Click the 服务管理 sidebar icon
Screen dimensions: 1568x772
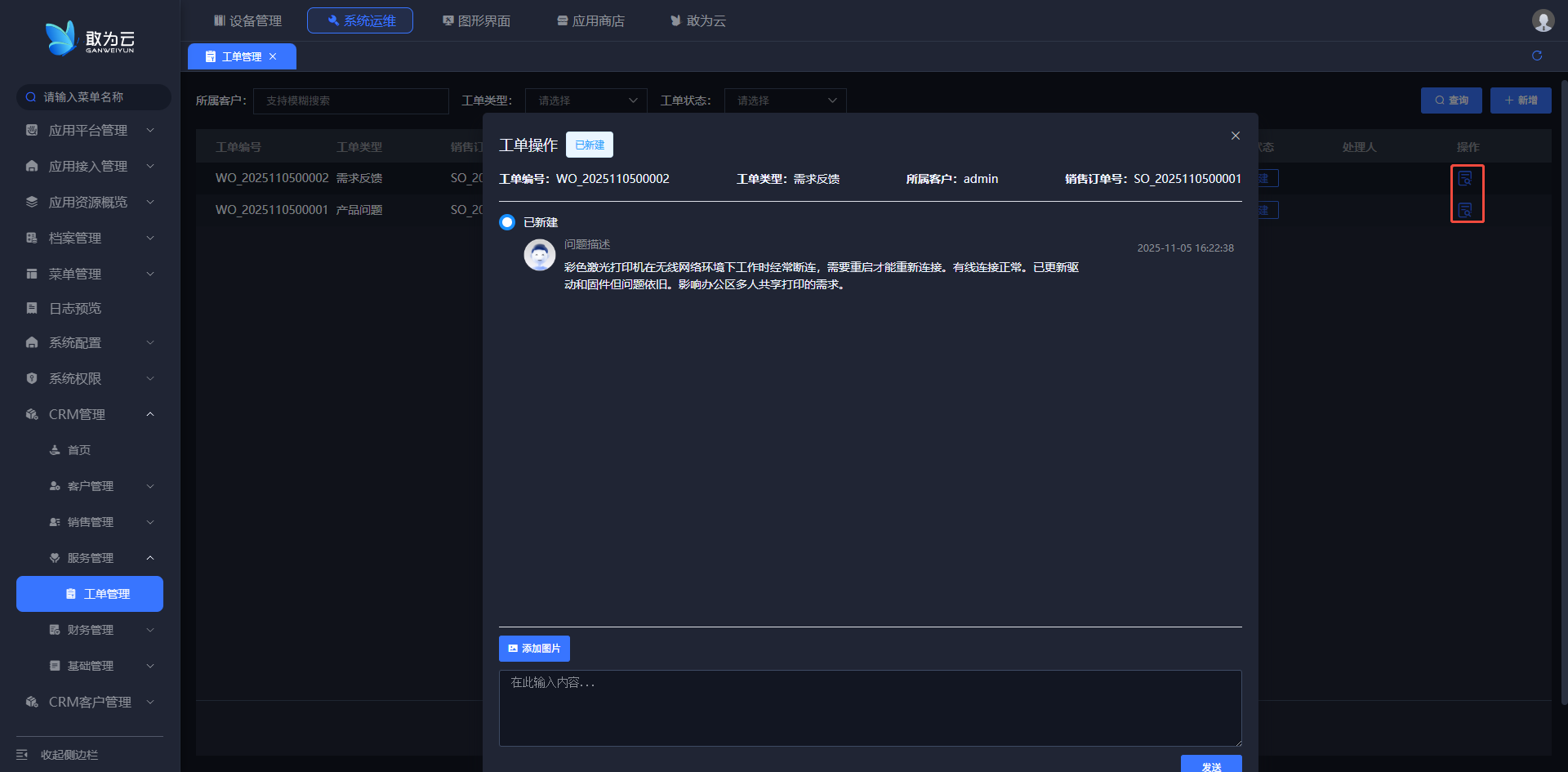click(x=55, y=558)
